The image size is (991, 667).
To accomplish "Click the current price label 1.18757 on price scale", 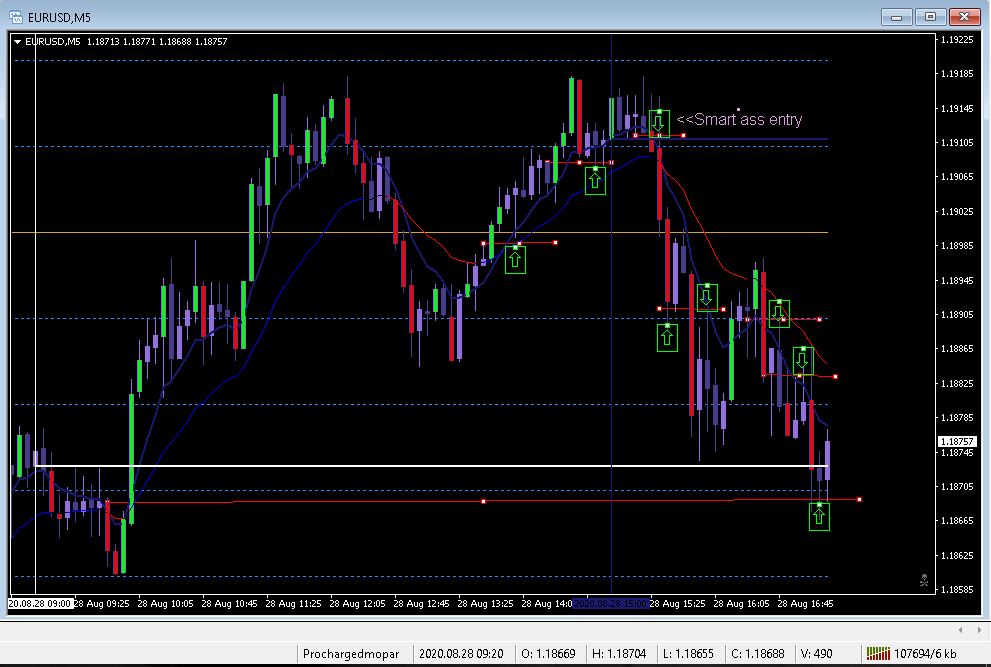I will [956, 441].
